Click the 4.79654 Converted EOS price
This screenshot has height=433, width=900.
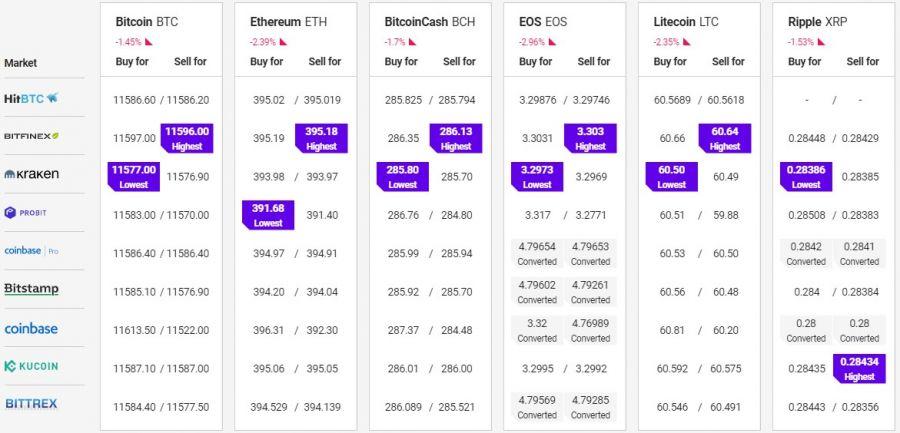point(537,253)
